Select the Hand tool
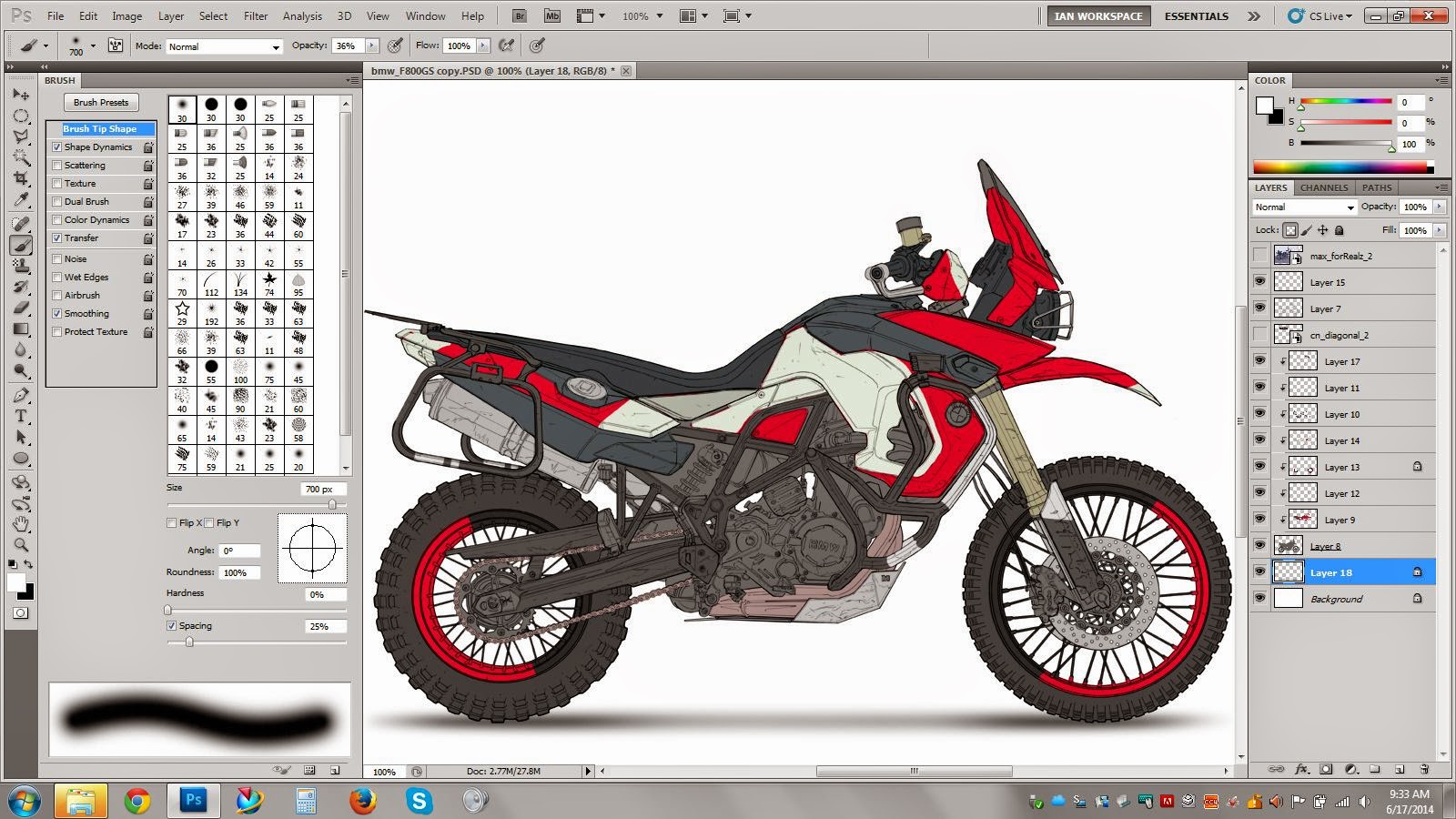The image size is (1456, 819). click(21, 524)
